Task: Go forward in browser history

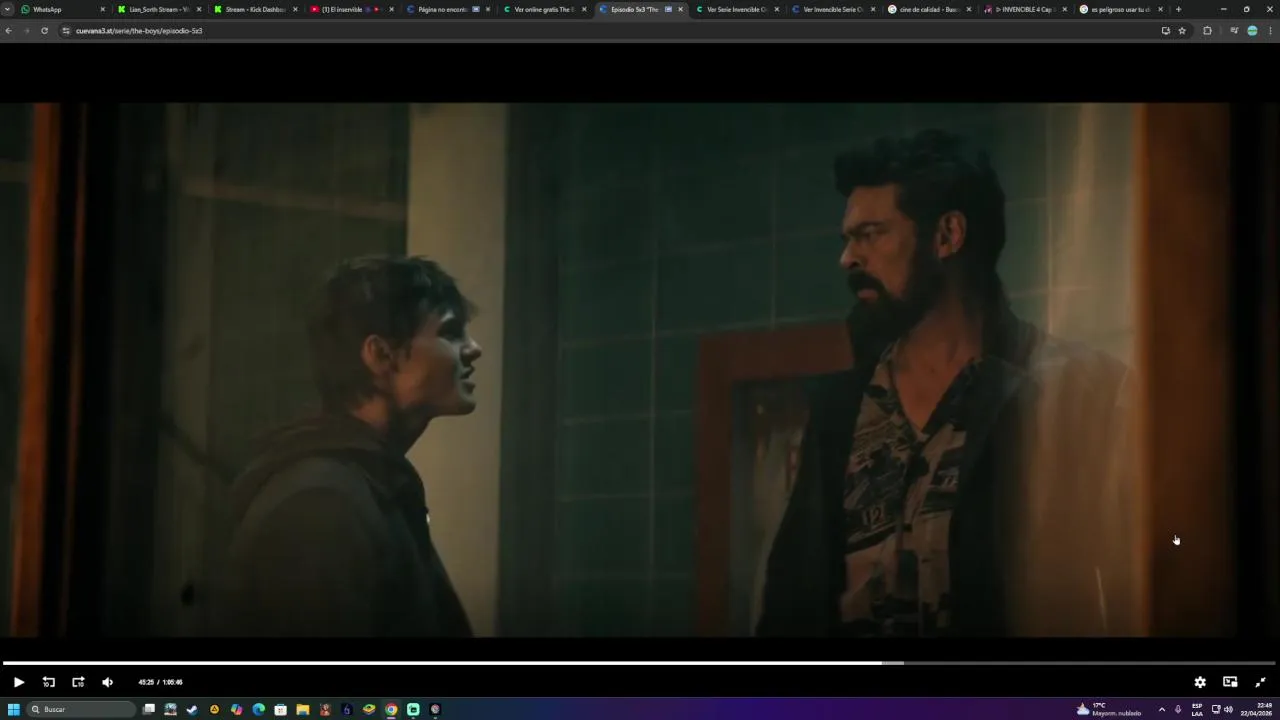Action: click(26, 31)
